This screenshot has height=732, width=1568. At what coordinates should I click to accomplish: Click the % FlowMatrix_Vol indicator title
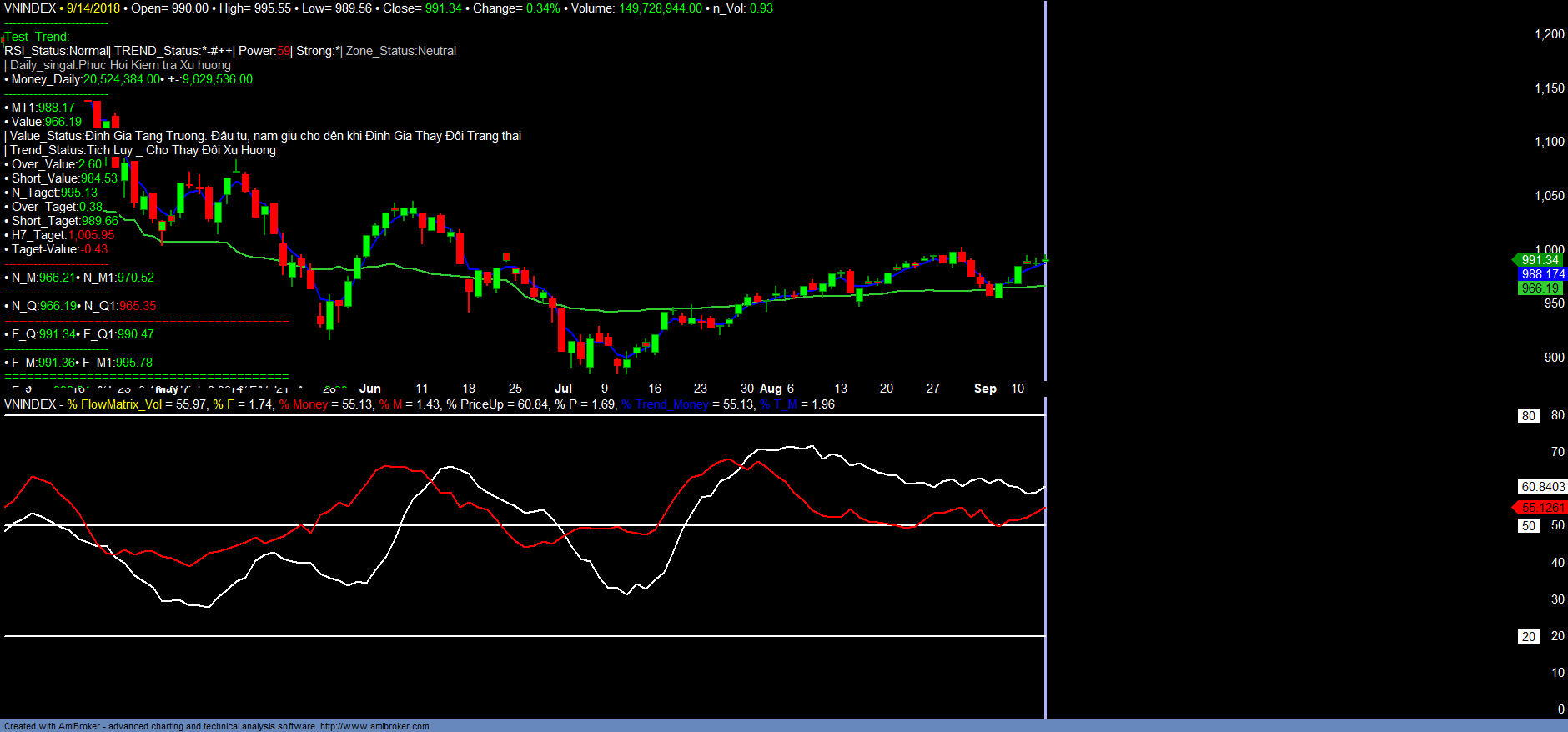114,404
